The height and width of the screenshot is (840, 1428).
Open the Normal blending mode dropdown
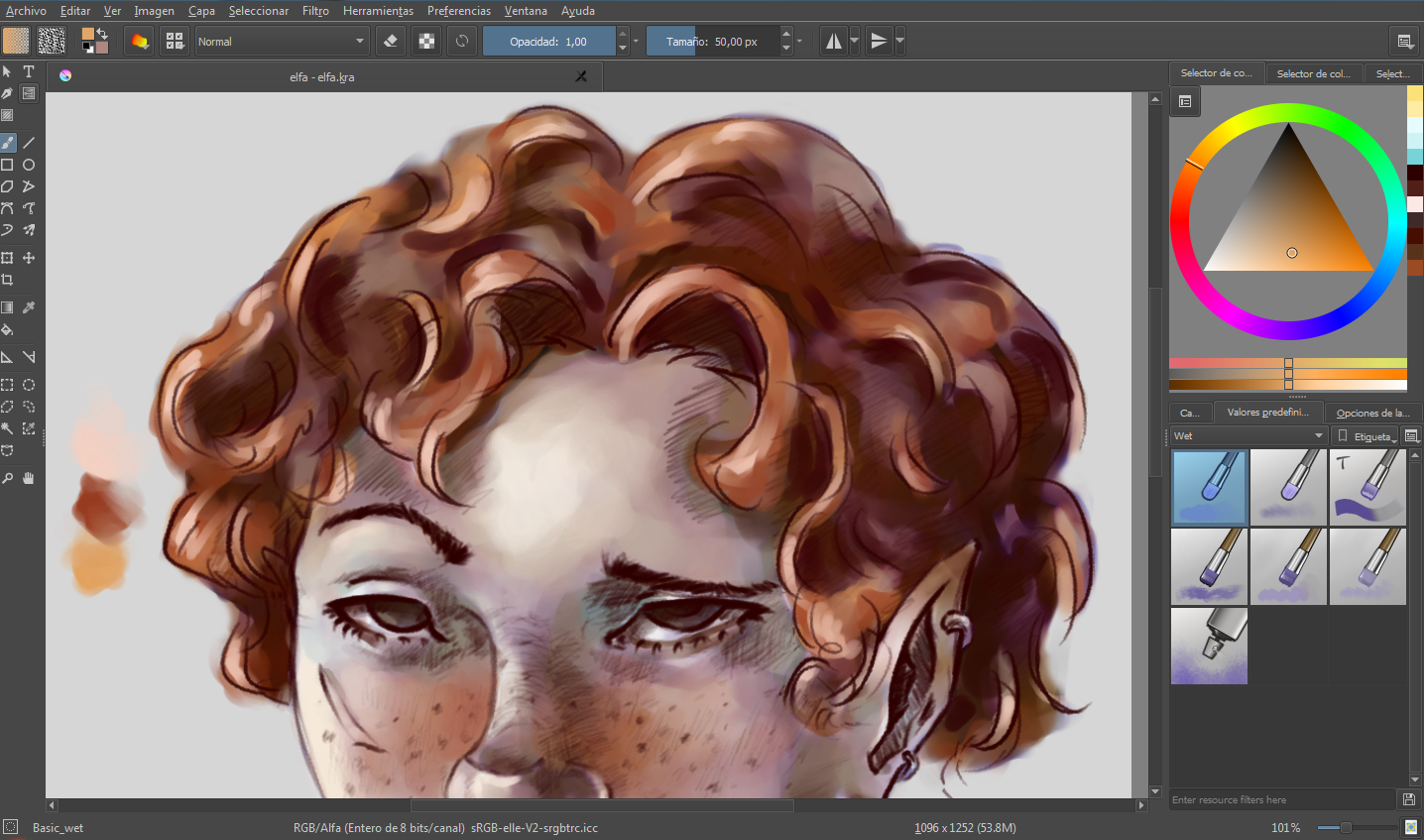tap(282, 42)
